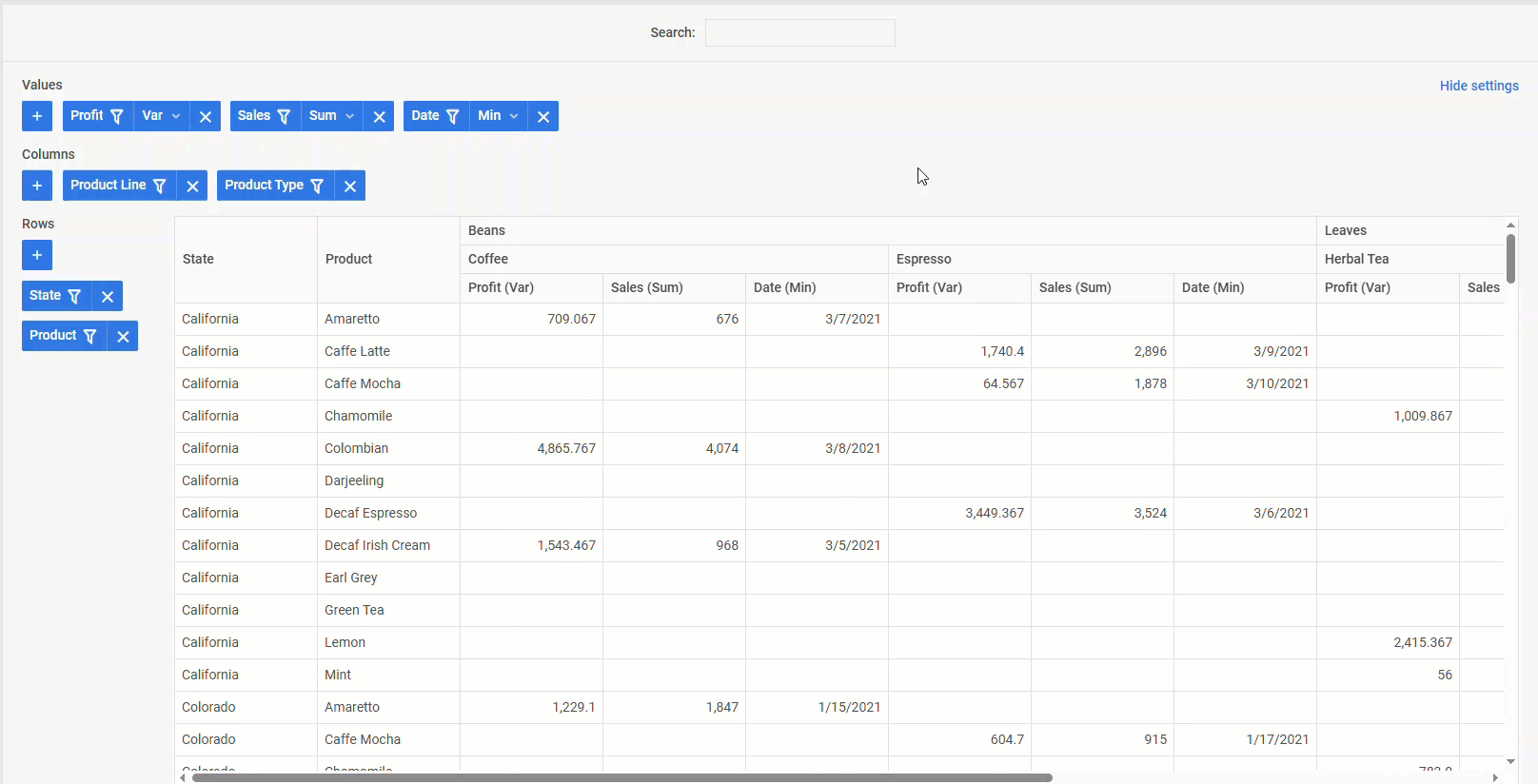Click the Hide settings link

[1479, 86]
